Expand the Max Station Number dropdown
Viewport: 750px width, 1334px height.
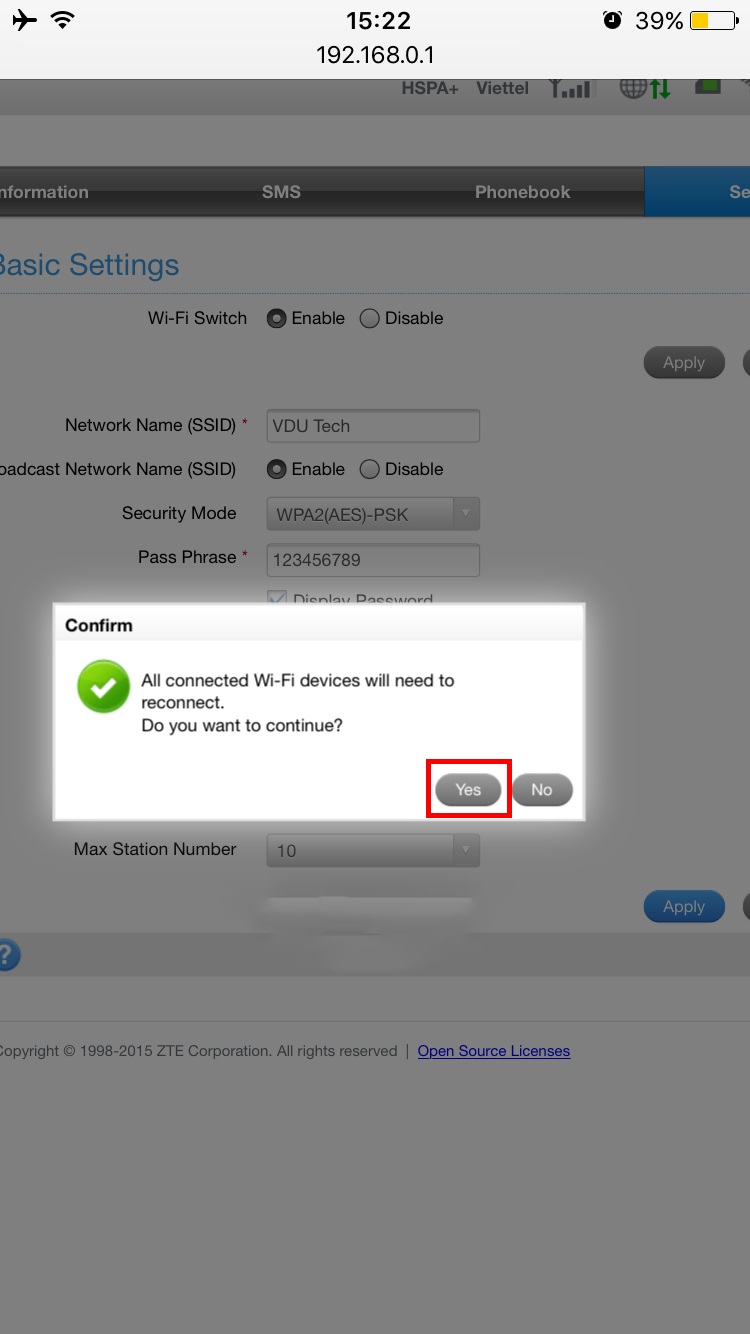click(x=372, y=850)
